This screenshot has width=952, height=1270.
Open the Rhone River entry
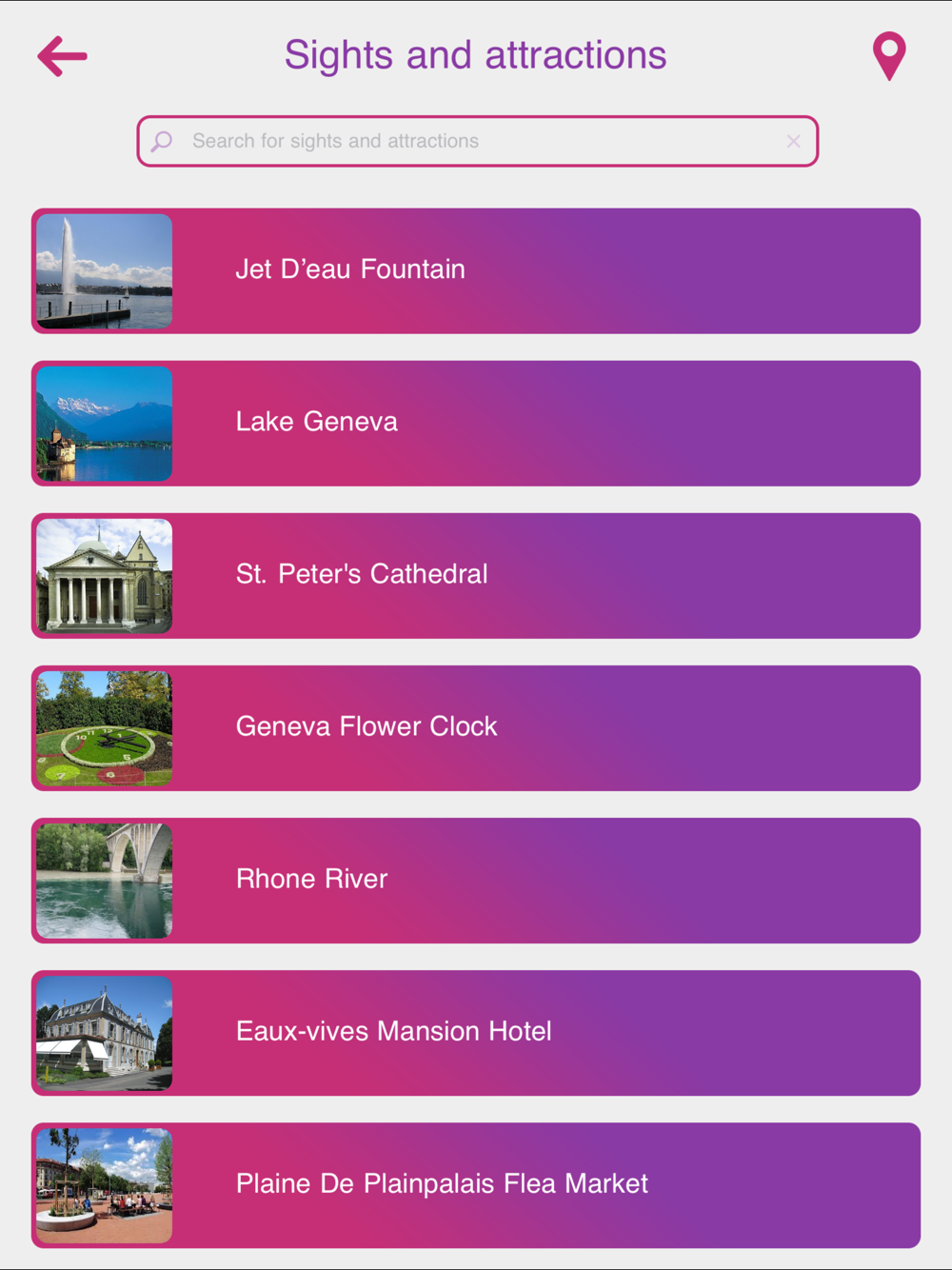(x=476, y=881)
